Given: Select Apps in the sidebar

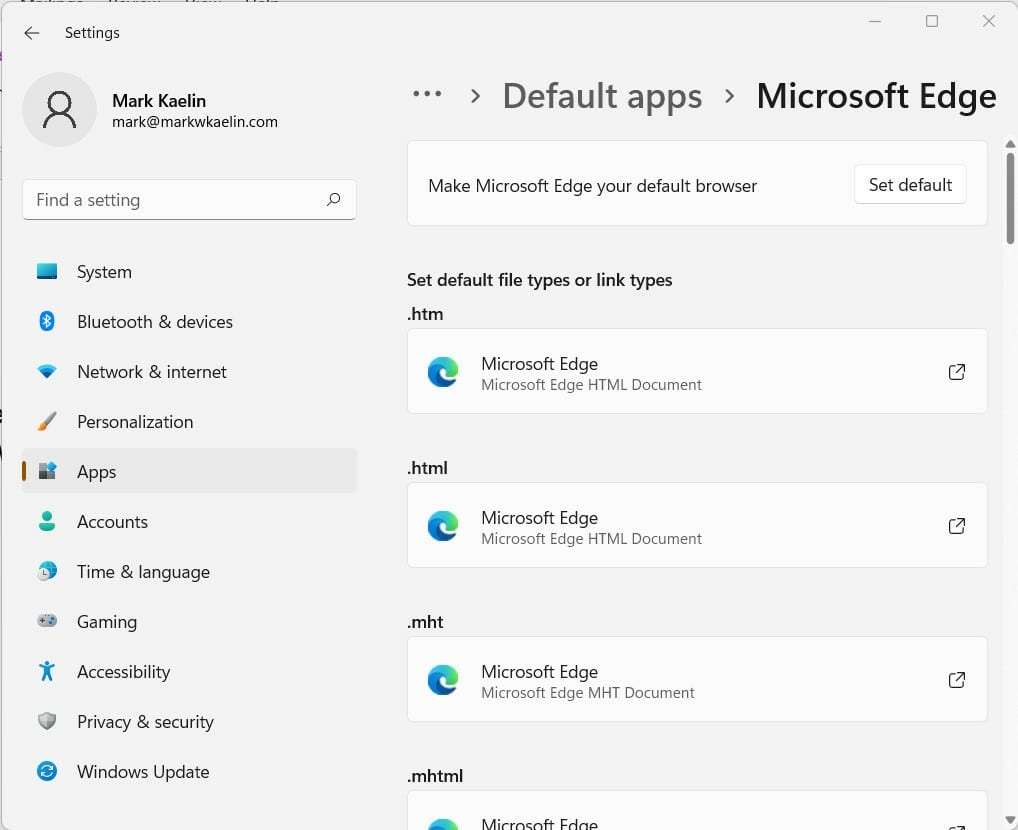Looking at the screenshot, I should [96, 471].
